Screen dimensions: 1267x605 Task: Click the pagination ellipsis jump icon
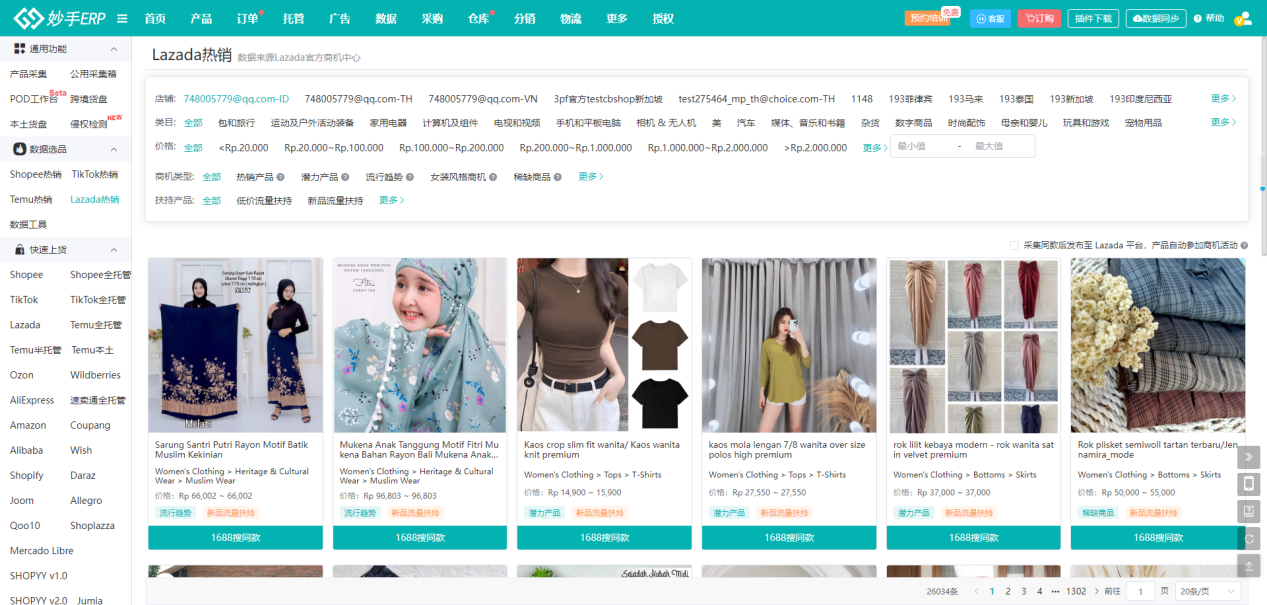click(x=1055, y=591)
